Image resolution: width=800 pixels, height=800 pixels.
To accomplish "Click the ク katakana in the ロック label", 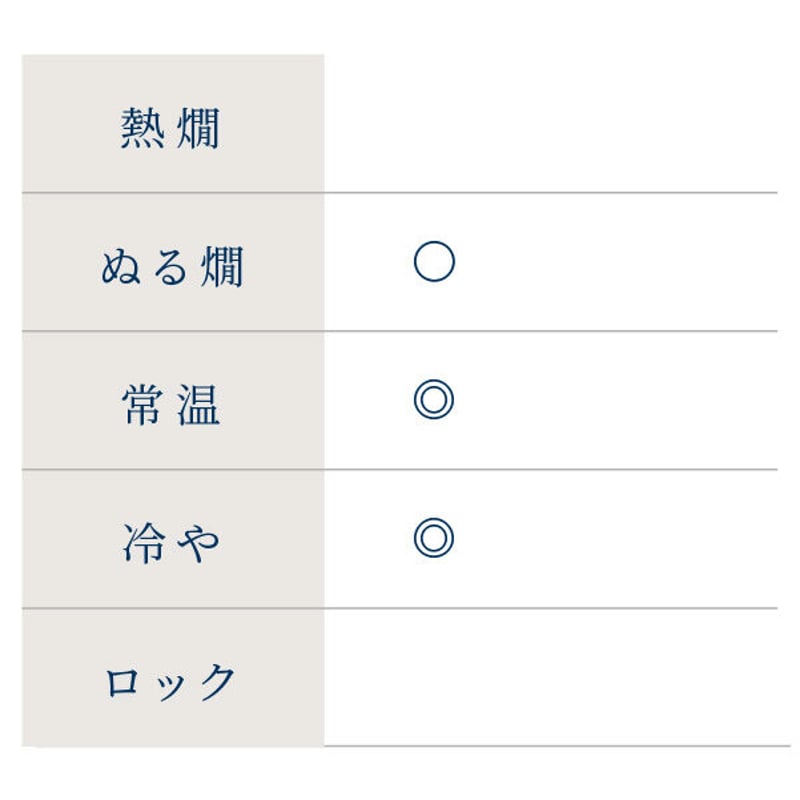I will [217, 682].
